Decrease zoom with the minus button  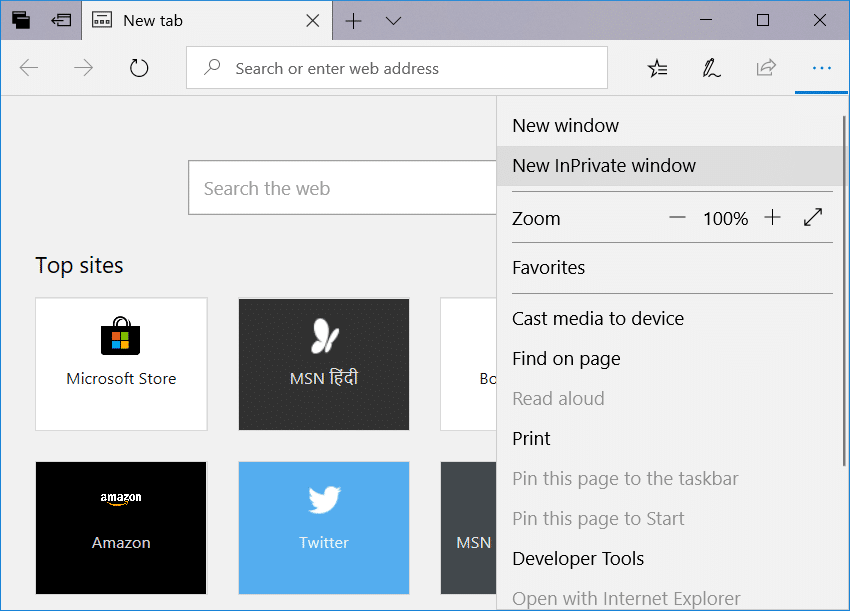click(677, 218)
